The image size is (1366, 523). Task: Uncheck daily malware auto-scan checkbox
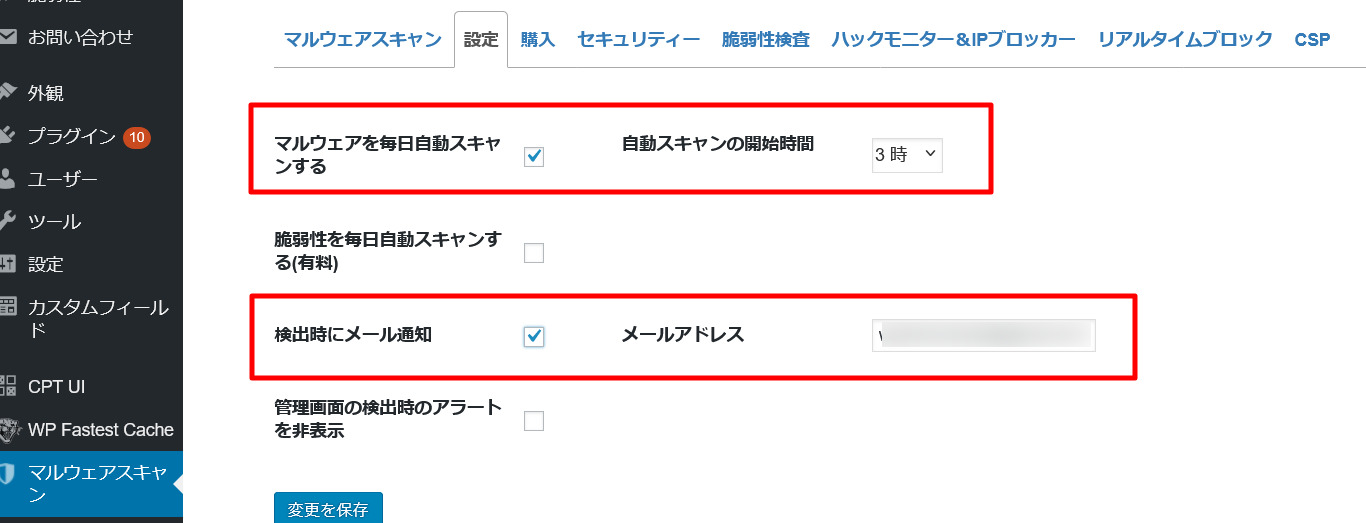tap(534, 156)
